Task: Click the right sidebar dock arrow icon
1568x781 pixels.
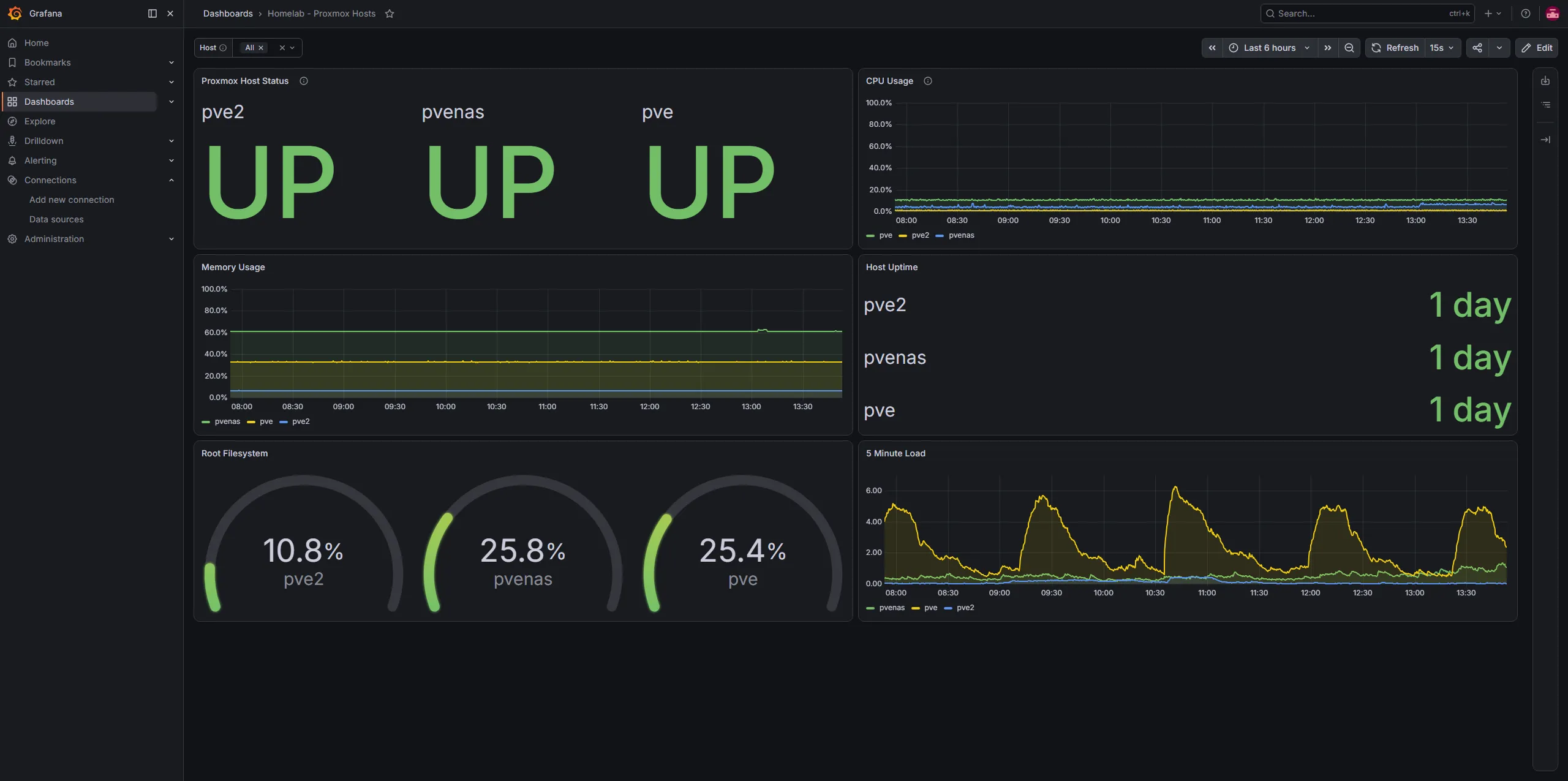Action: click(1545, 140)
